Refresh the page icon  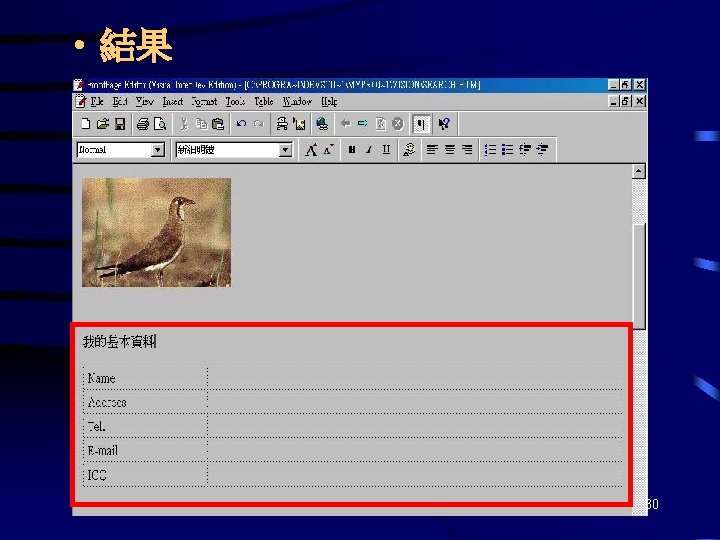380,124
